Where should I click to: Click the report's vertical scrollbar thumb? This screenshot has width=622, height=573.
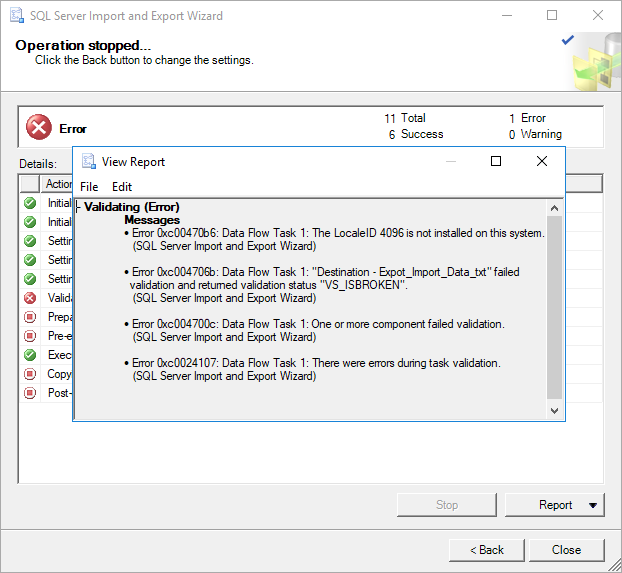[x=555, y=308]
